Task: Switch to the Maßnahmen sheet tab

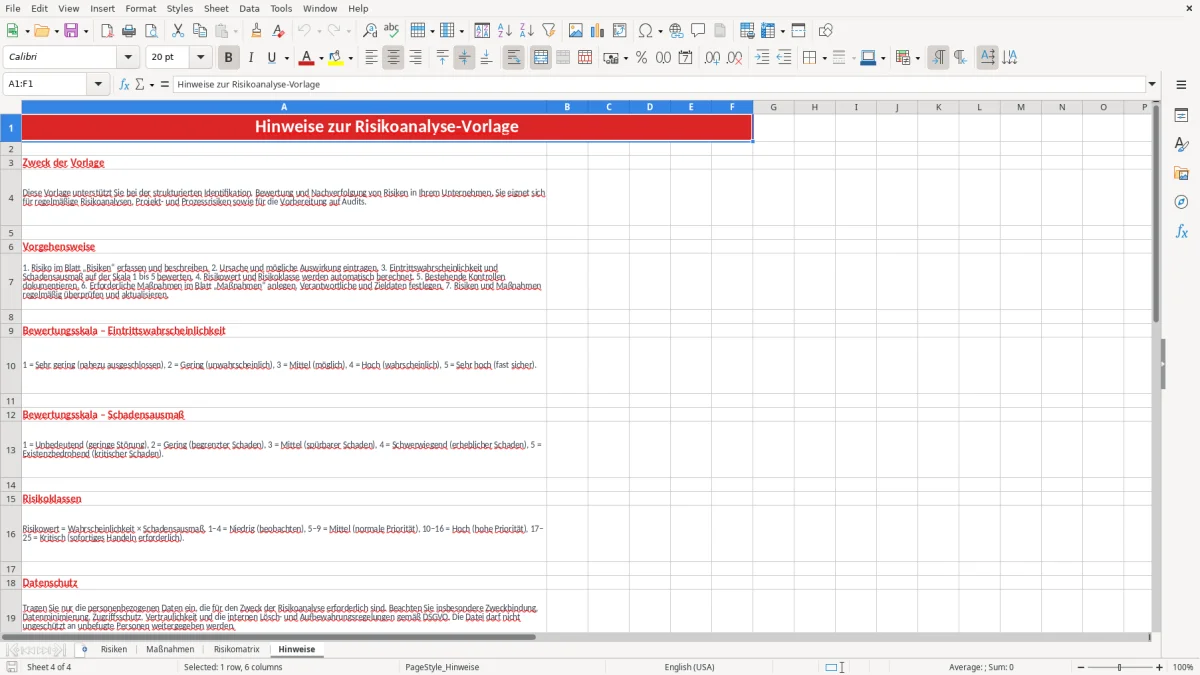Action: tap(170, 649)
